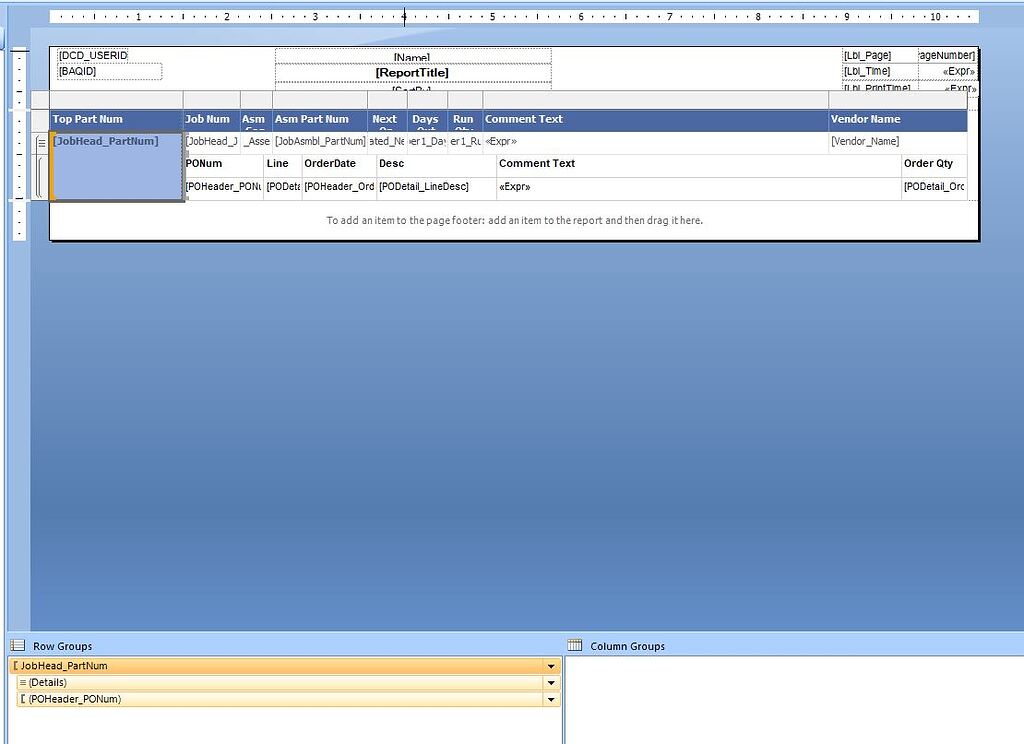Click the details lines icon beside (Details)

point(21,682)
